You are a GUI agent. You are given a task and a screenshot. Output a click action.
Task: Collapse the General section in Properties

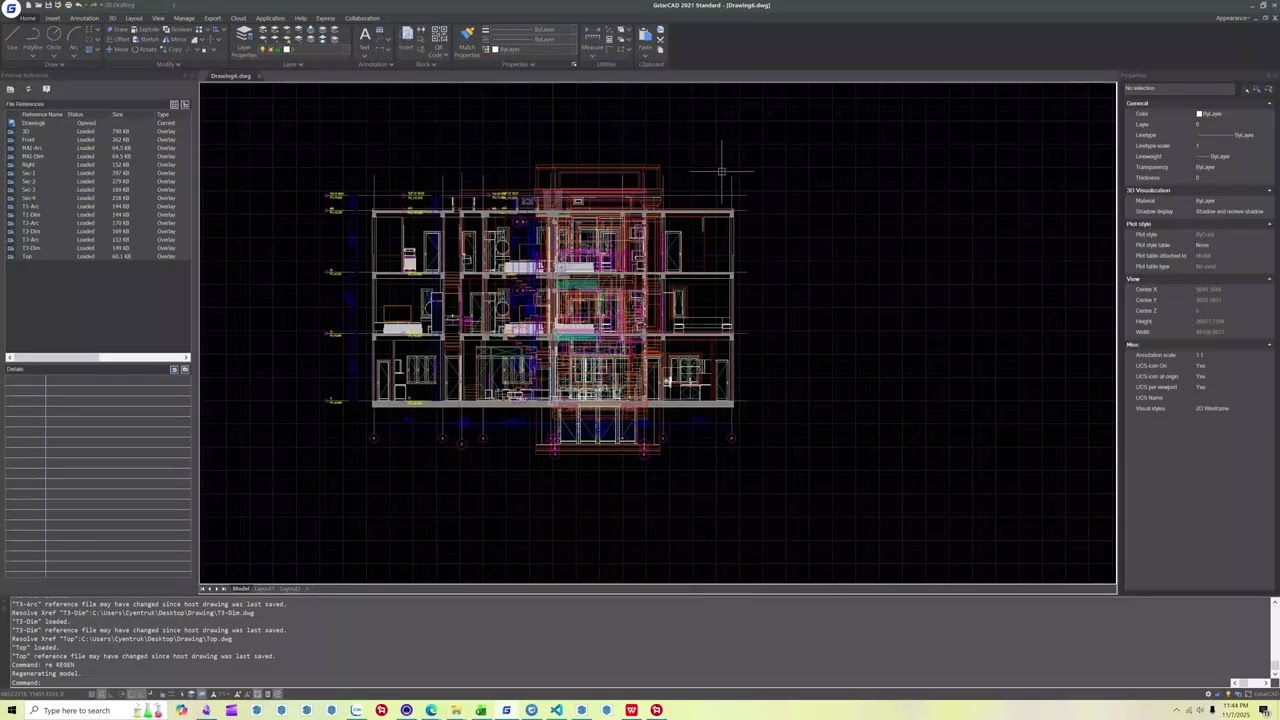(1270, 103)
